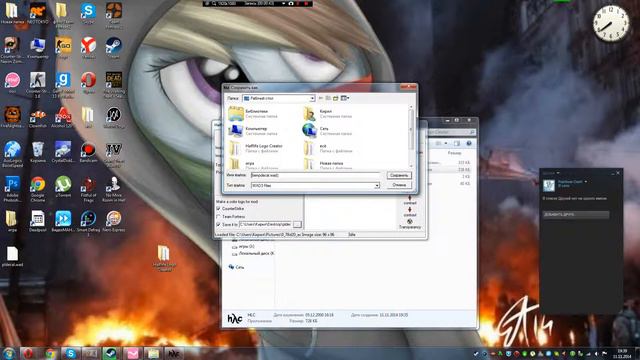Click the file name input field
This screenshot has width=640, height=360.
[315, 175]
